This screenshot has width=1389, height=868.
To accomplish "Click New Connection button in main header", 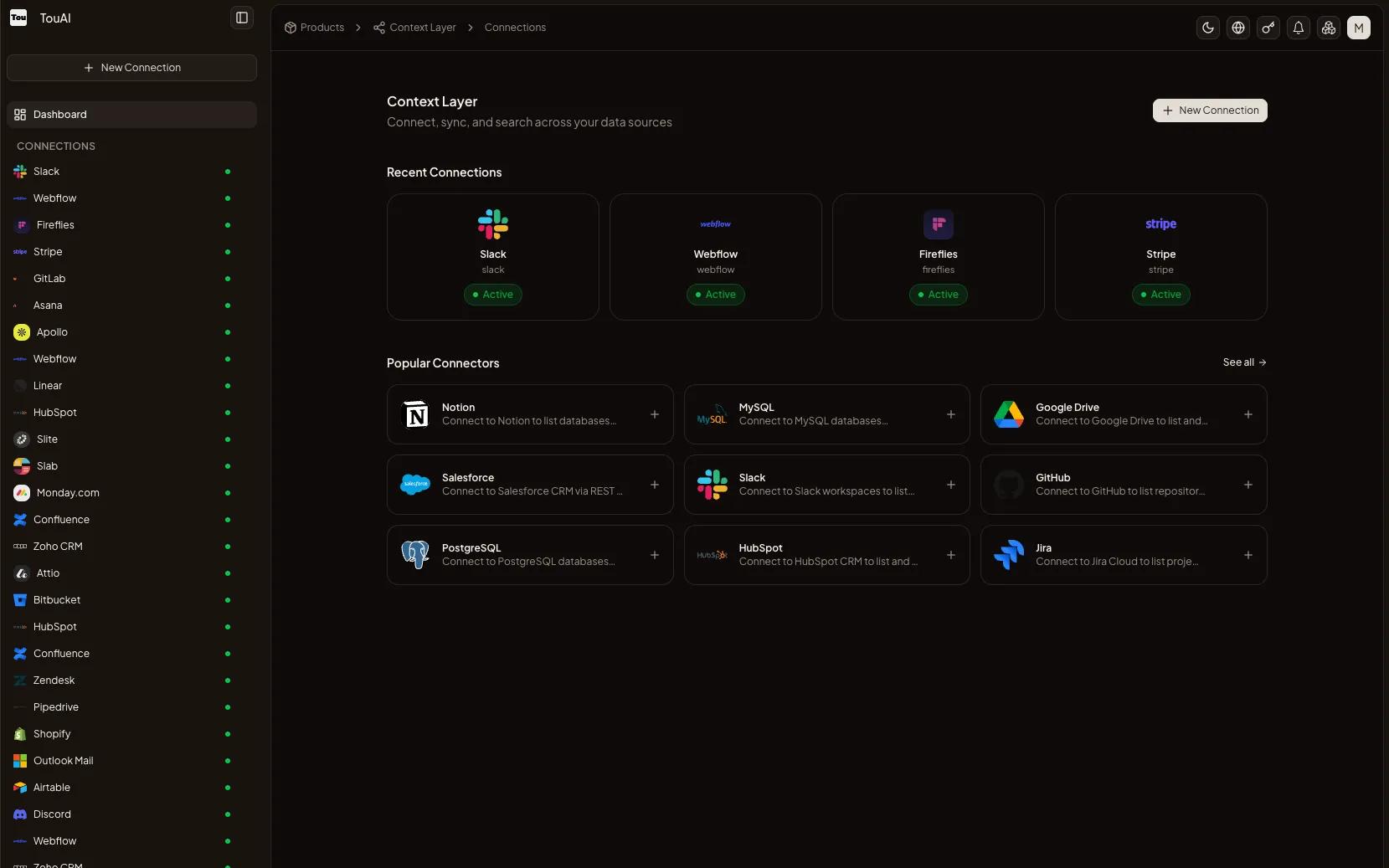I will point(1209,110).
